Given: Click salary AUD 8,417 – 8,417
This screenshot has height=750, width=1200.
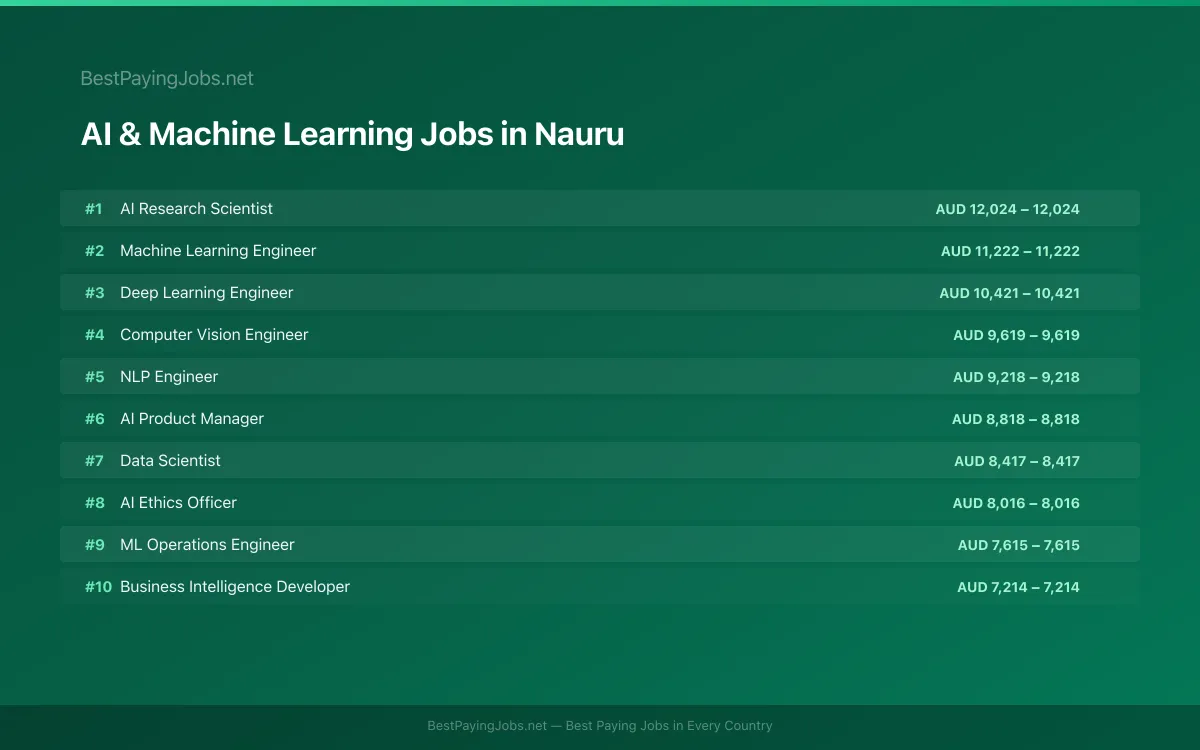Looking at the screenshot, I should tap(1017, 461).
